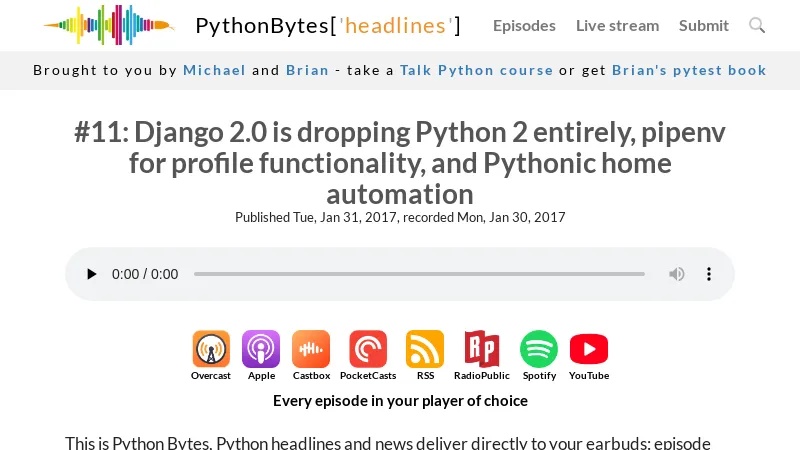Follow the Talk Python course link
Screen dimensions: 800x450
pyautogui.click(x=476, y=70)
